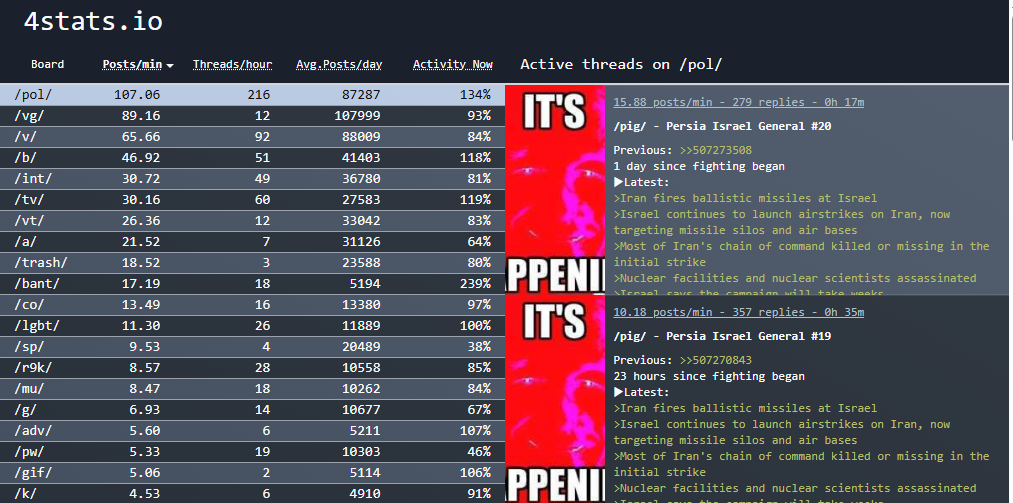Viewport: 1013px width, 503px height.
Task: Click the 4stats.io site title
Action: 93,21
